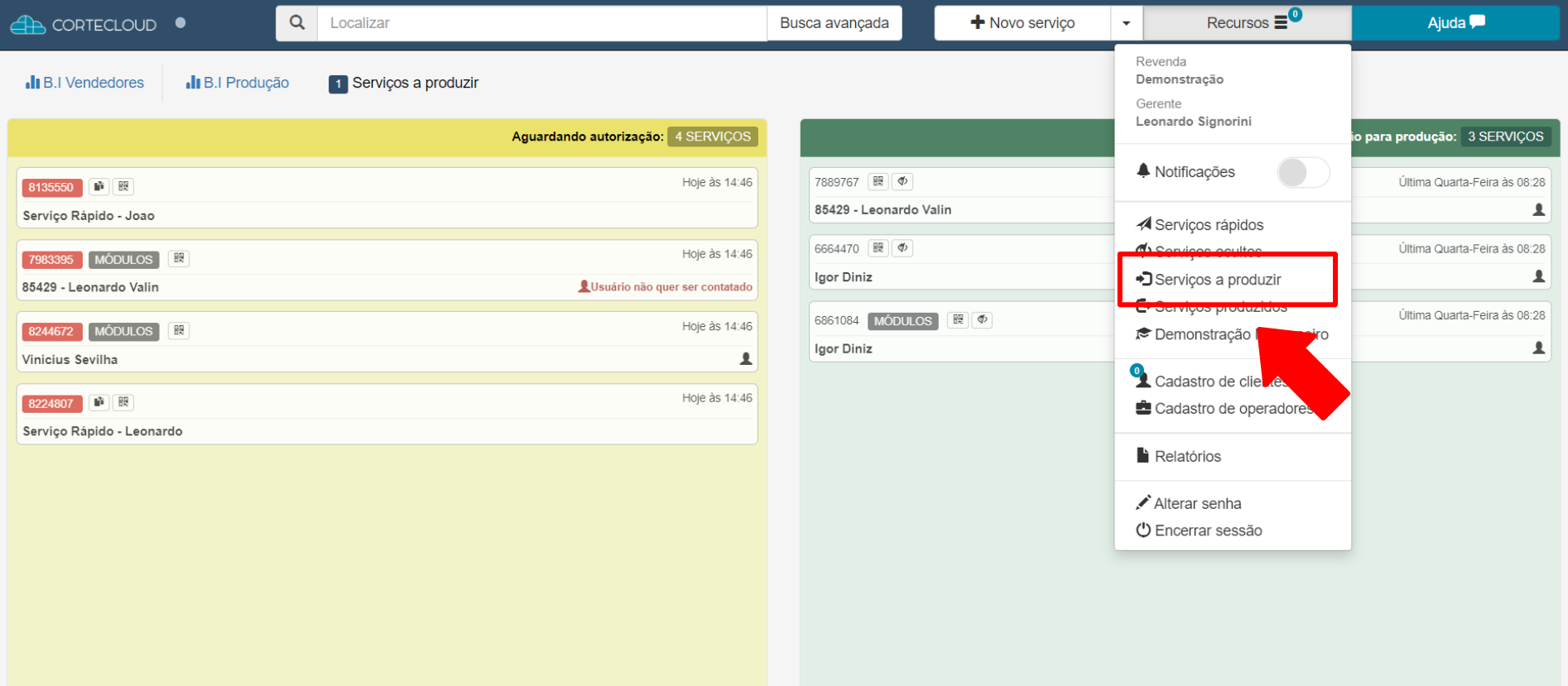Collapse the Recursos dropdown menu
Viewport: 1568px width, 686px height.
point(1247,23)
